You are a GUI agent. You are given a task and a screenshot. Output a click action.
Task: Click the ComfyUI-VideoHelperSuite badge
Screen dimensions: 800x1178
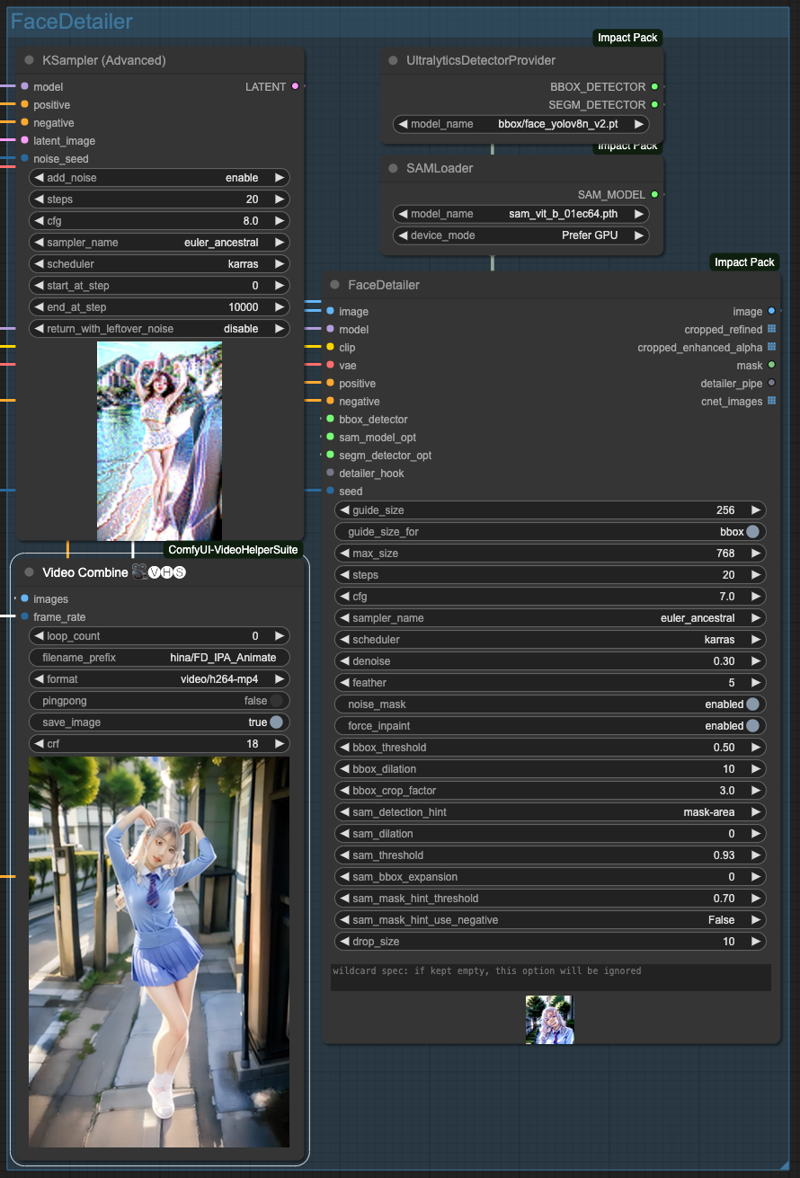click(x=233, y=550)
